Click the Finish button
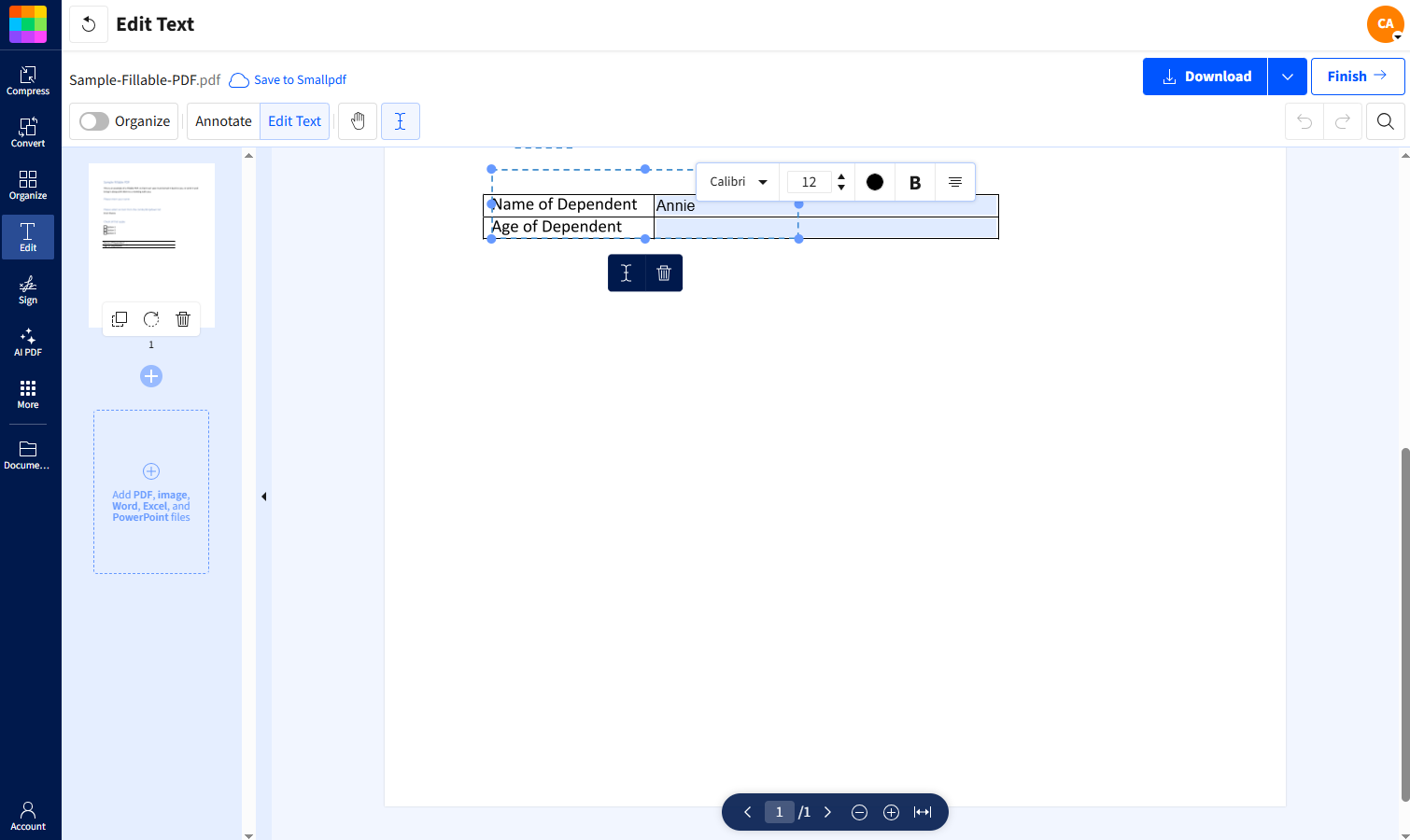 (x=1357, y=76)
